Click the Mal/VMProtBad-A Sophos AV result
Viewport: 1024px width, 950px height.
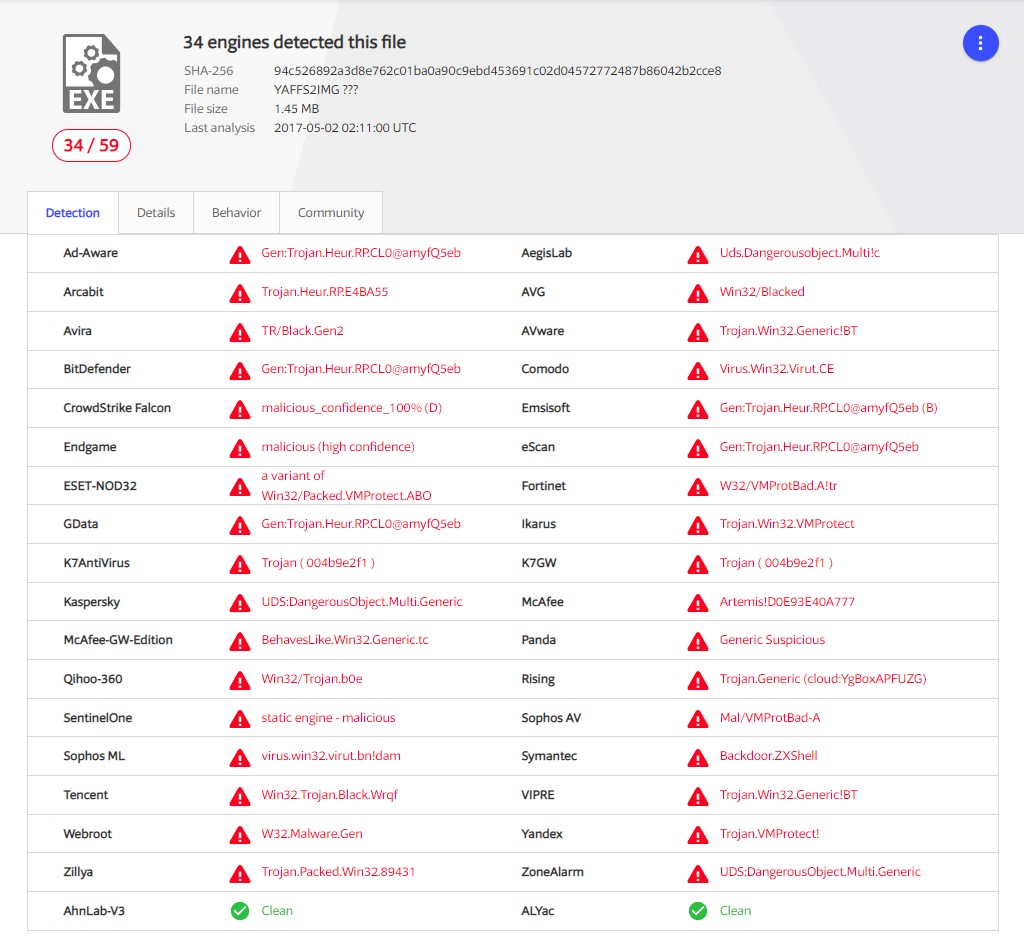click(x=770, y=718)
